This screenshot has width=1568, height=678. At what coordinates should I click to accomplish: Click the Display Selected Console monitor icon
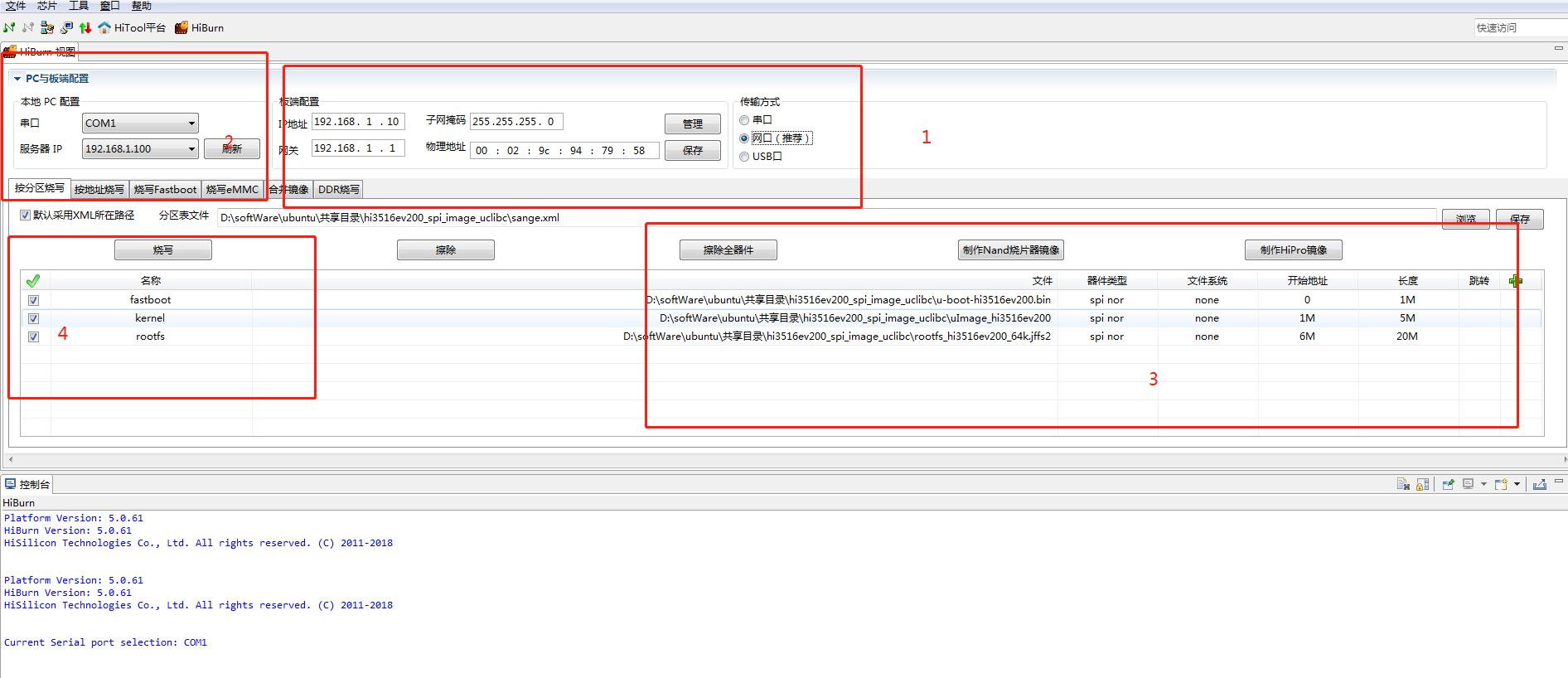click(1468, 484)
